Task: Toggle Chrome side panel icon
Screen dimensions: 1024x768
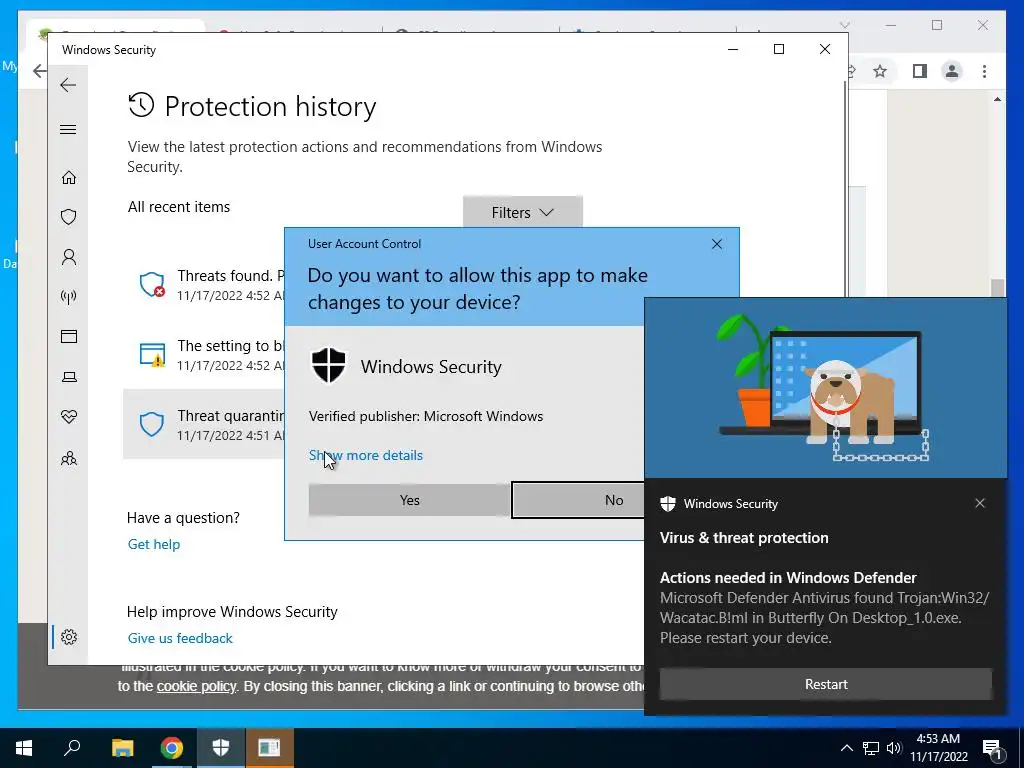Action: (x=920, y=71)
